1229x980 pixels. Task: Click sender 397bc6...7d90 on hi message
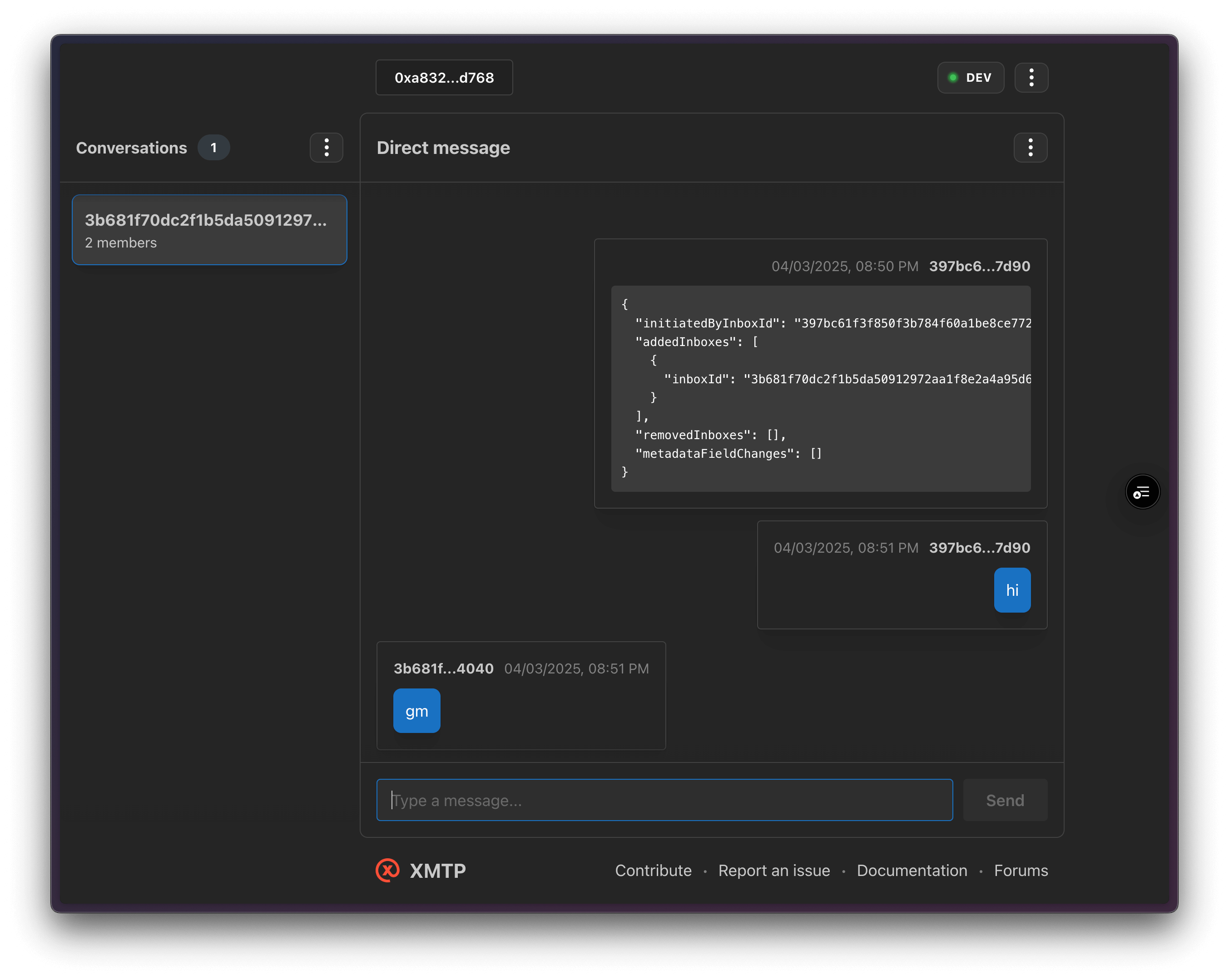coord(979,548)
